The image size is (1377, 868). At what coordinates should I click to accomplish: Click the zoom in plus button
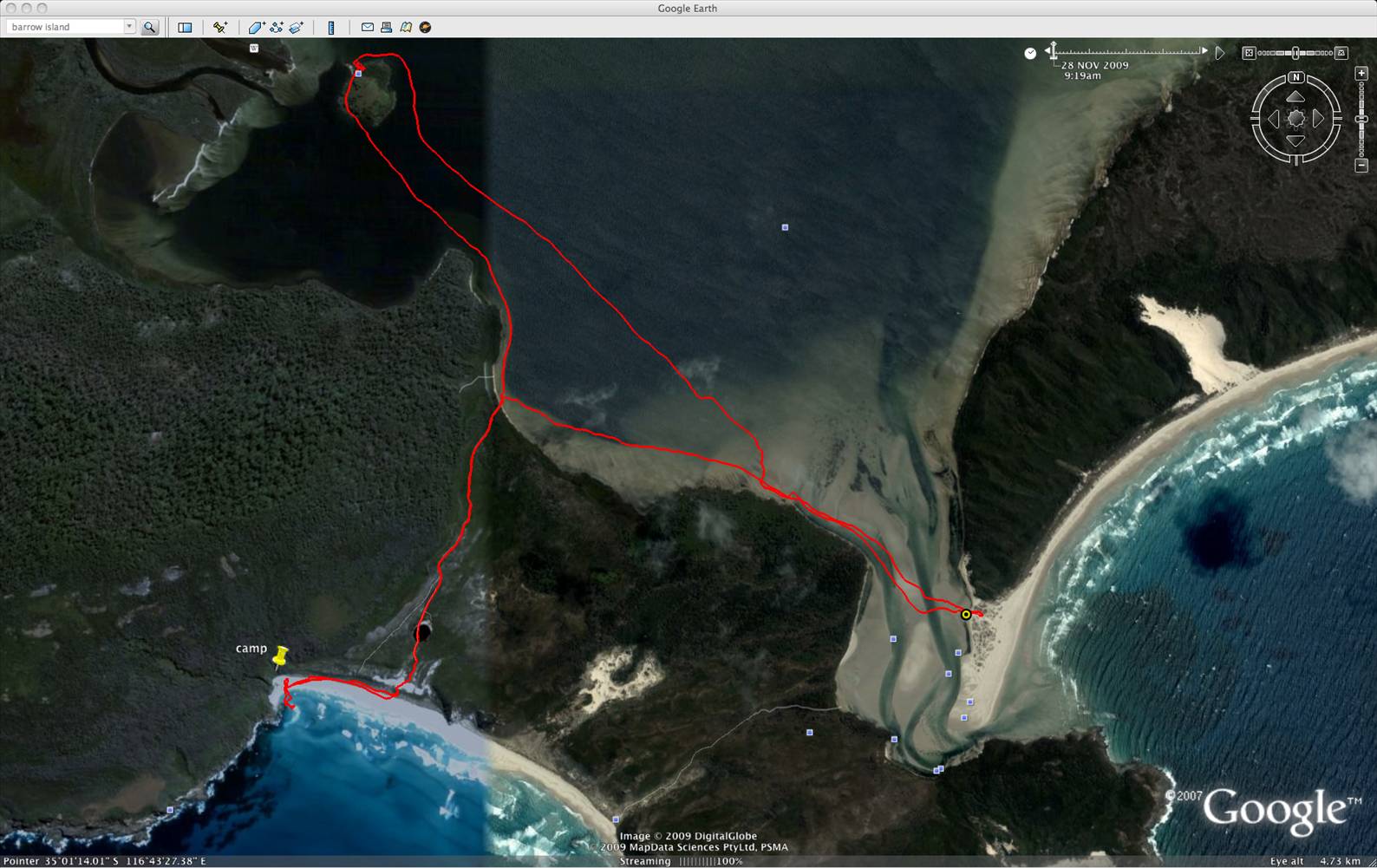[x=1361, y=74]
